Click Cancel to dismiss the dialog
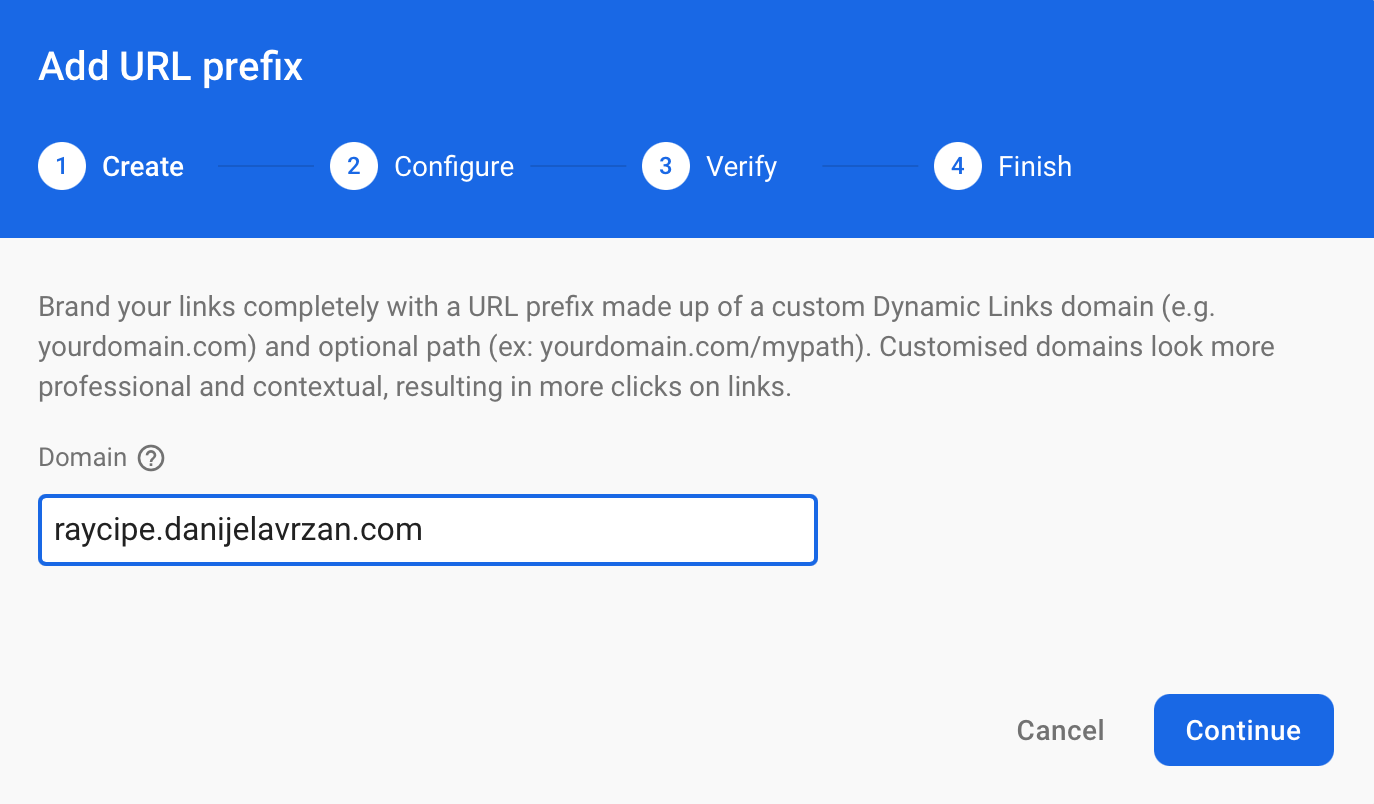The width and height of the screenshot is (1374, 804). coord(1060,730)
